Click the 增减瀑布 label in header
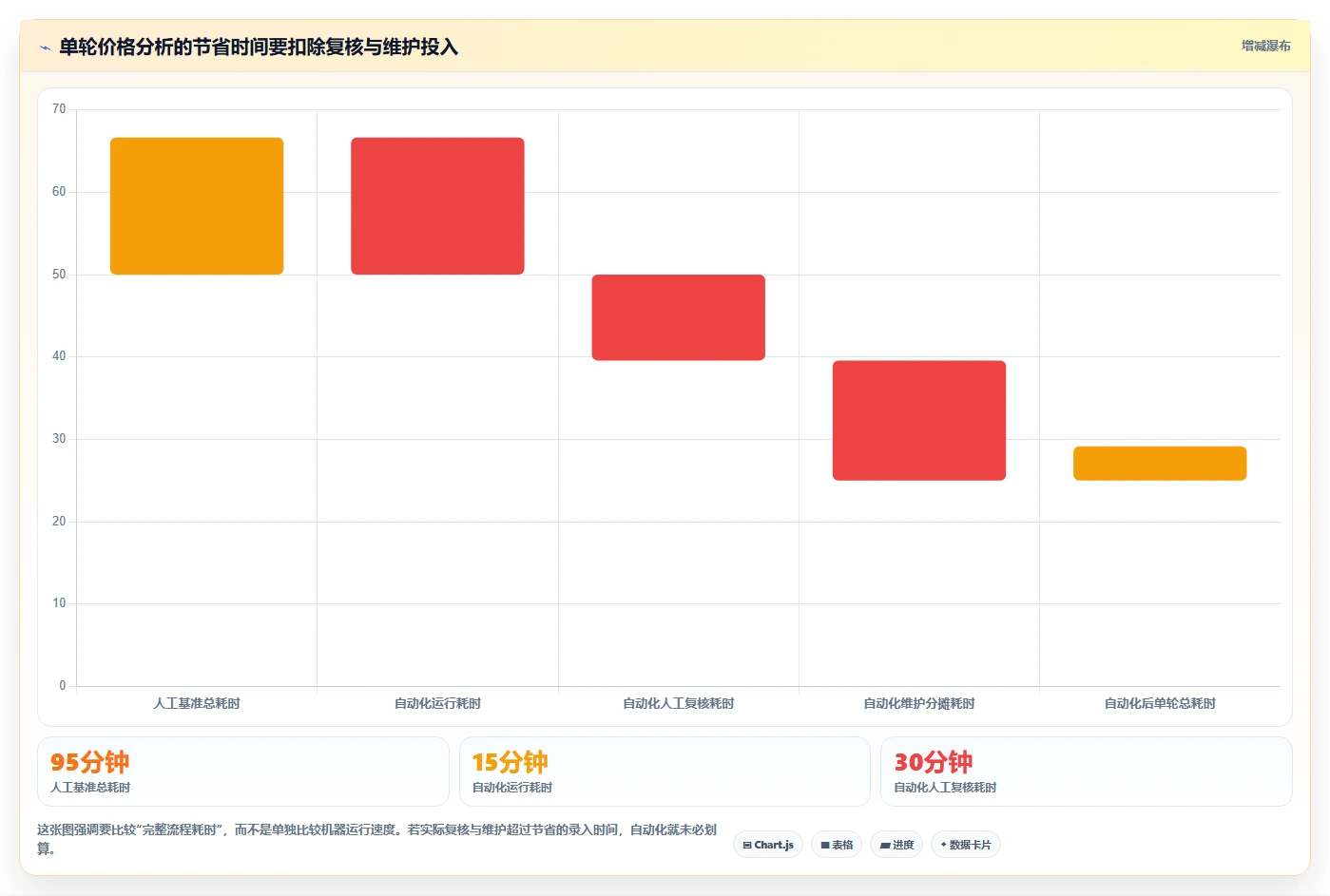Screen dimensions: 1330x896 click(1265, 46)
